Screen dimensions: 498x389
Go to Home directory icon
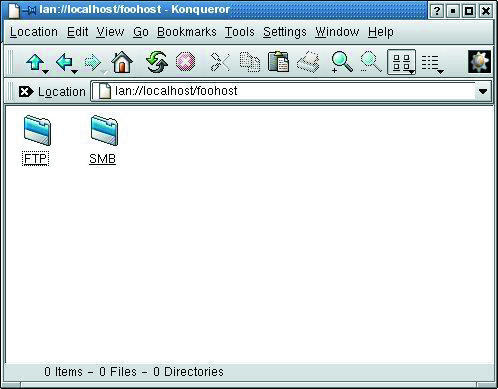pos(122,62)
